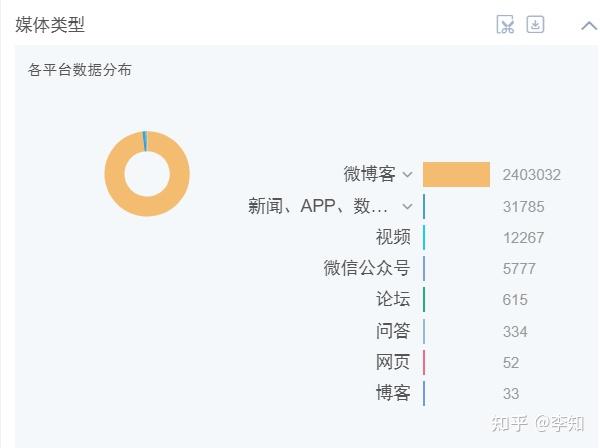Image resolution: width=600 pixels, height=448 pixels.
Task: Click the 各平台数据分布 chart heading
Action: pyautogui.click(x=80, y=70)
